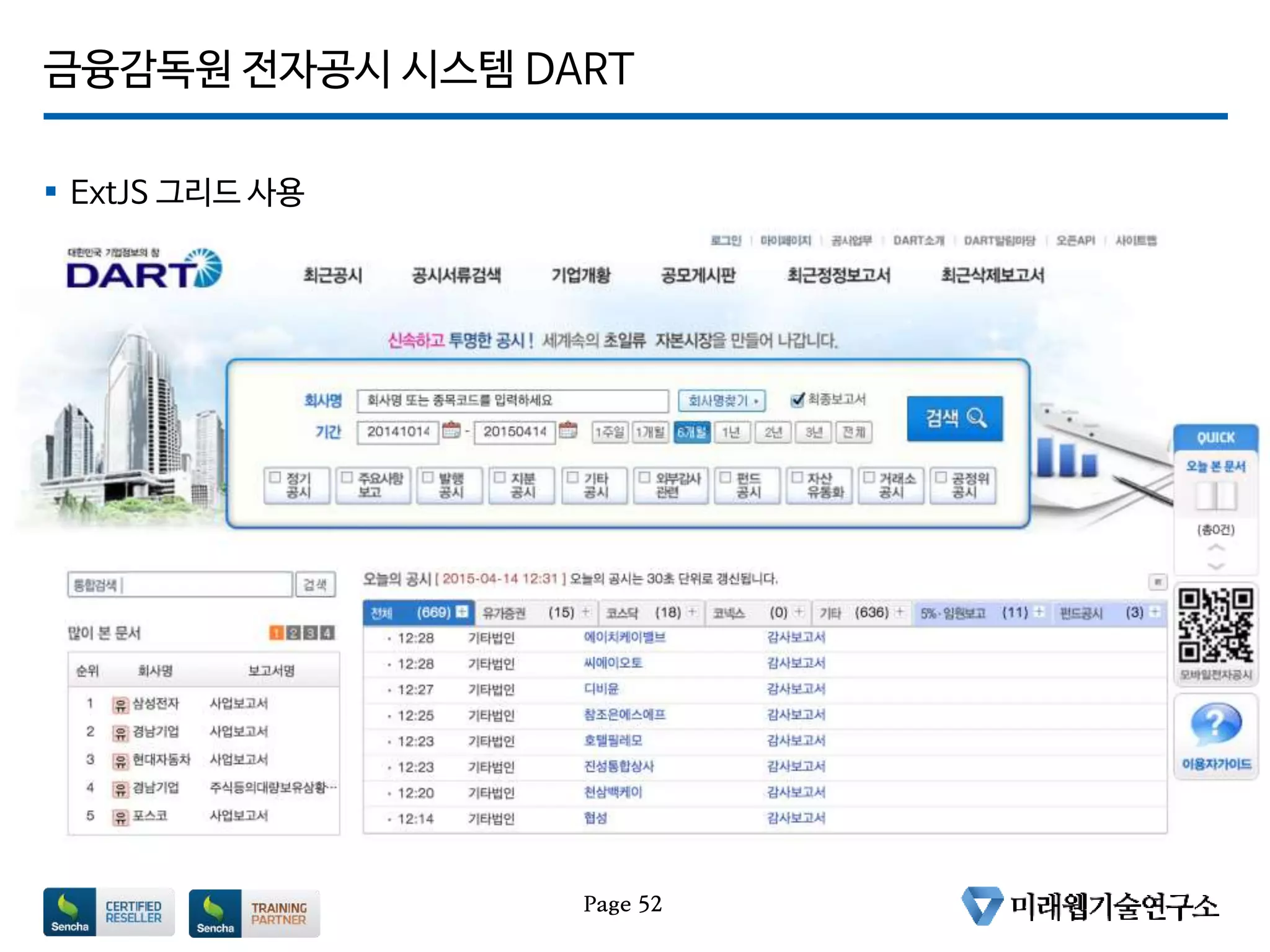Image resolution: width=1270 pixels, height=952 pixels.
Task: Check the 펀드공시 checkbox
Action: tap(726, 477)
